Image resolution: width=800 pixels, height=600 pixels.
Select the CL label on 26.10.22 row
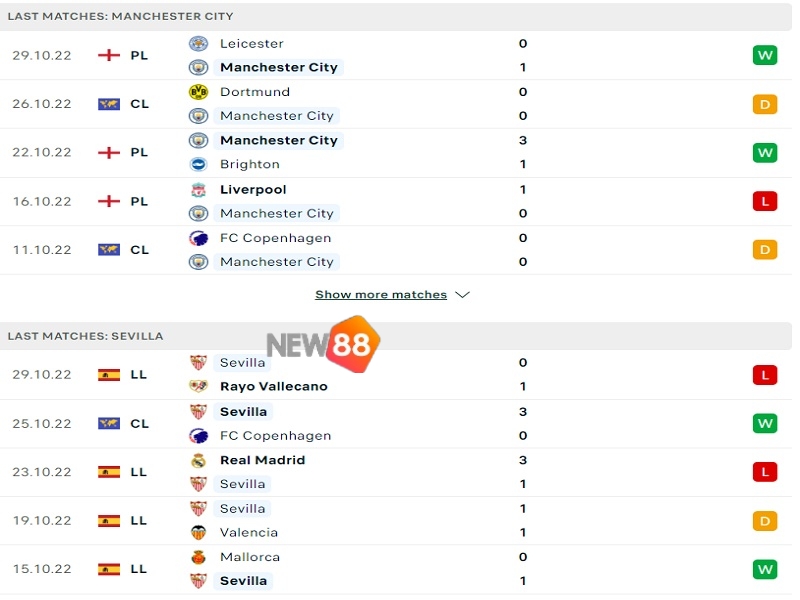pos(140,103)
